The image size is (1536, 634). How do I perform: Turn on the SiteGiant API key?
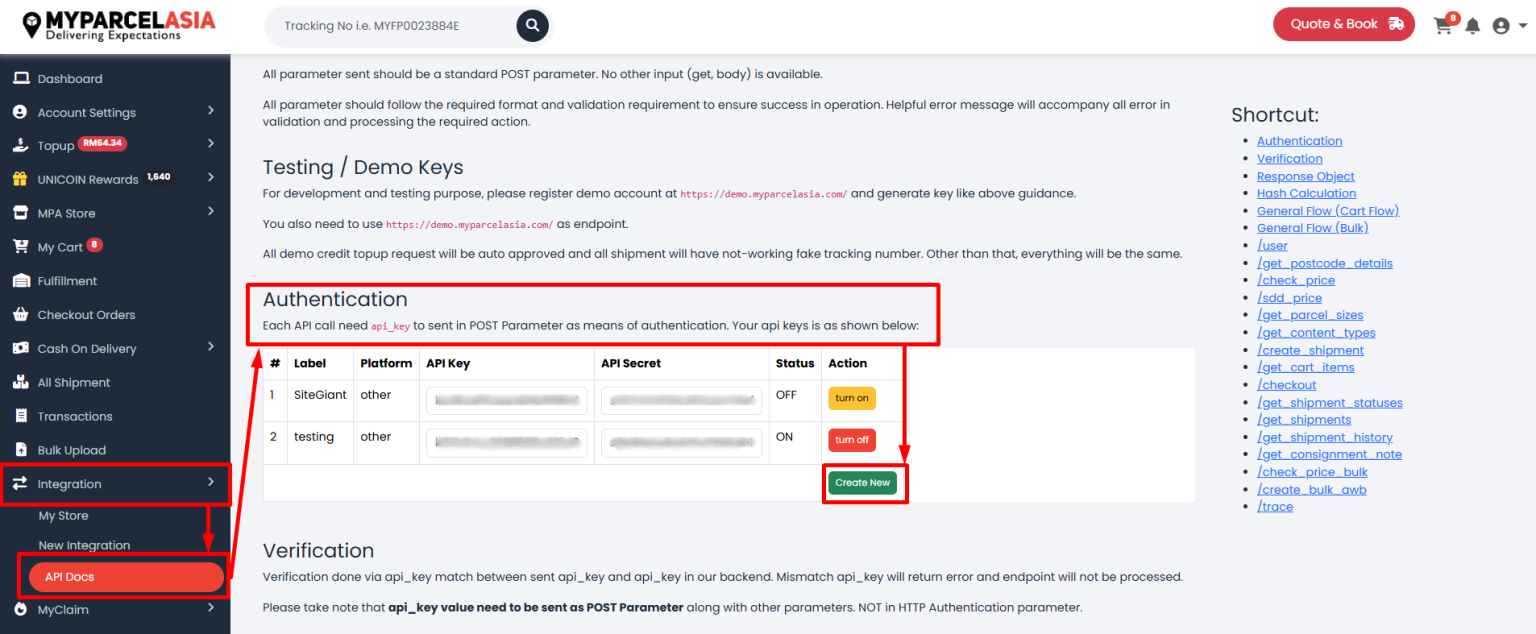851,397
